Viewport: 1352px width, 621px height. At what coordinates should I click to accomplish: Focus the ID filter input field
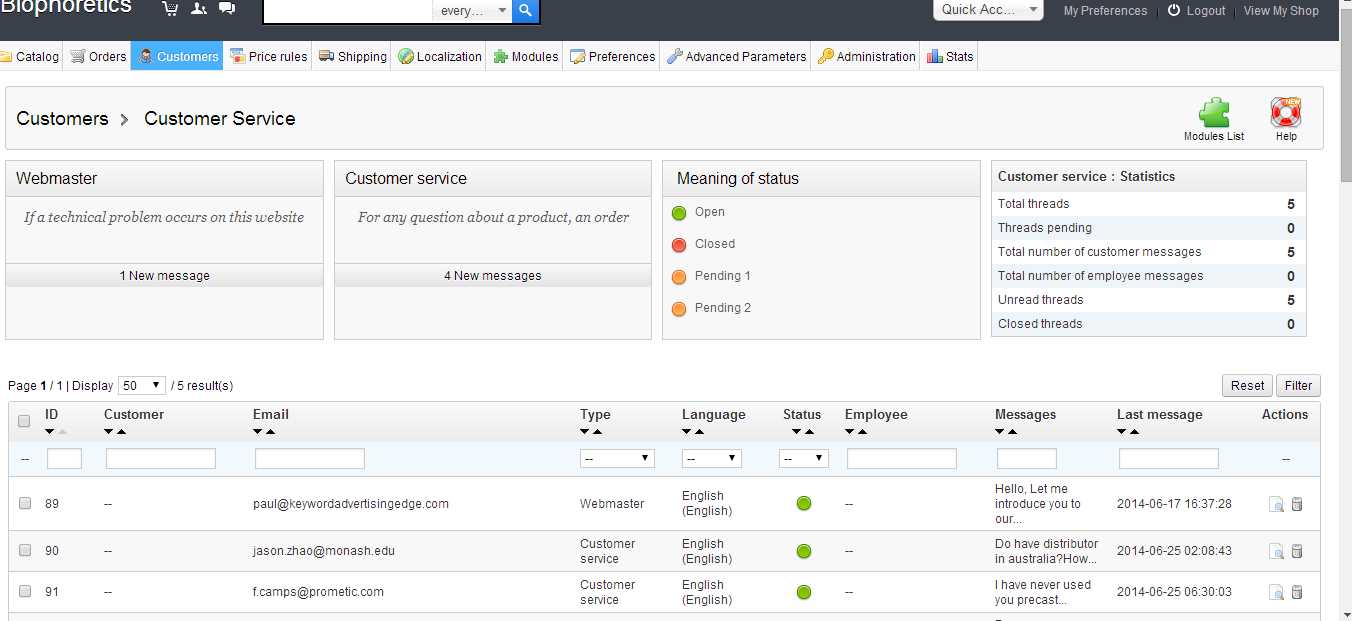click(64, 458)
